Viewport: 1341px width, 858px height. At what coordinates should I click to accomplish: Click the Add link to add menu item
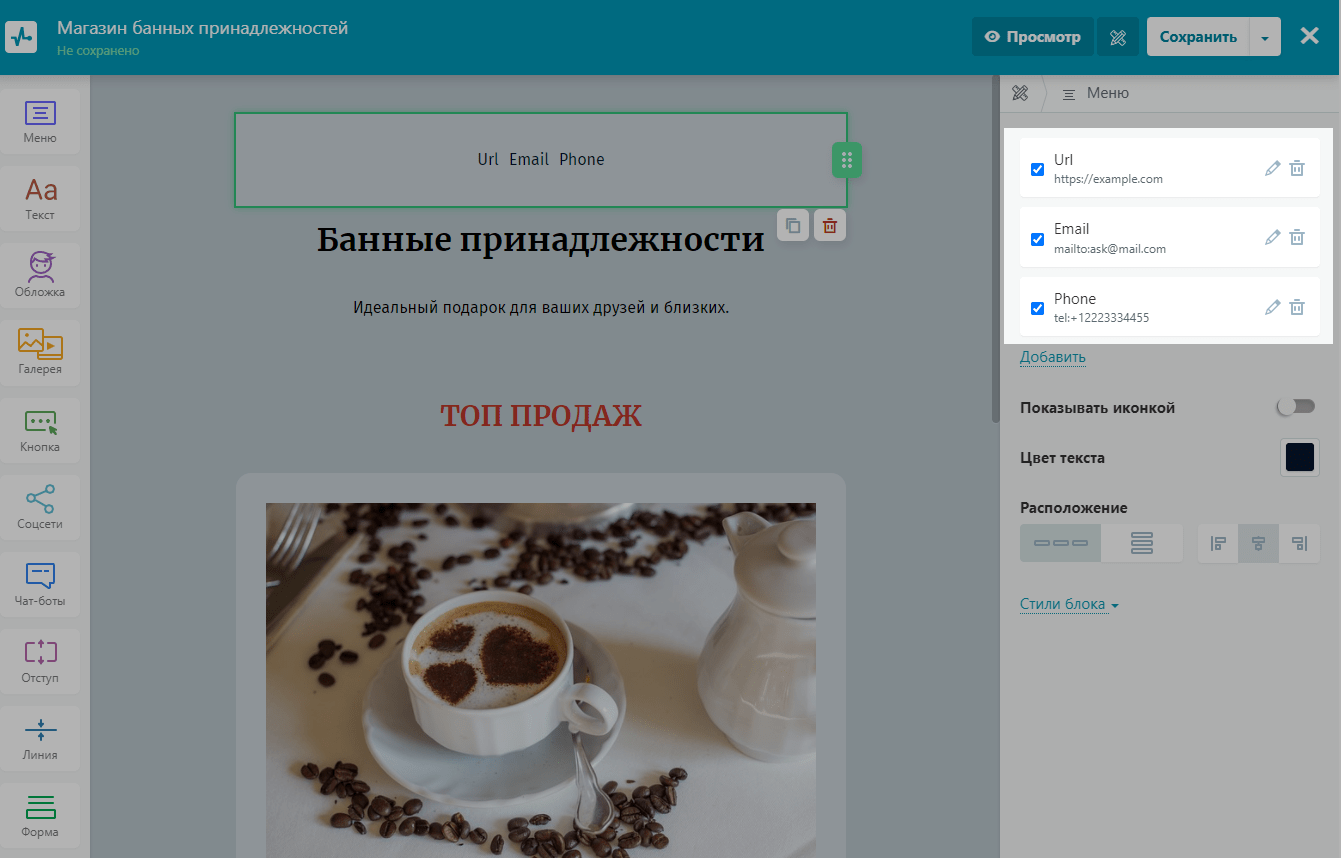coord(1052,357)
